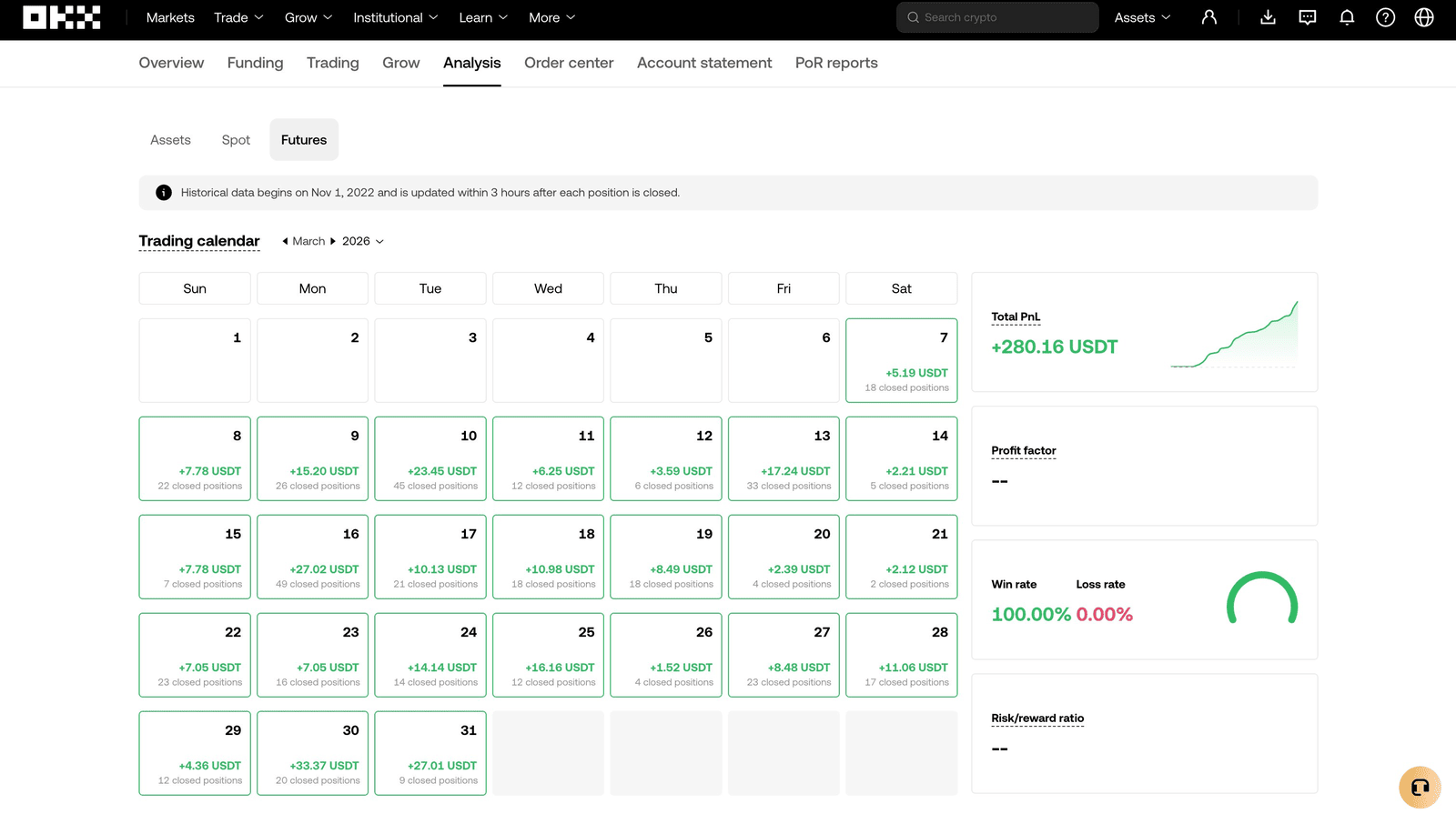The image size is (1456, 824).
Task: Switch to the Funding tab
Action: (255, 63)
